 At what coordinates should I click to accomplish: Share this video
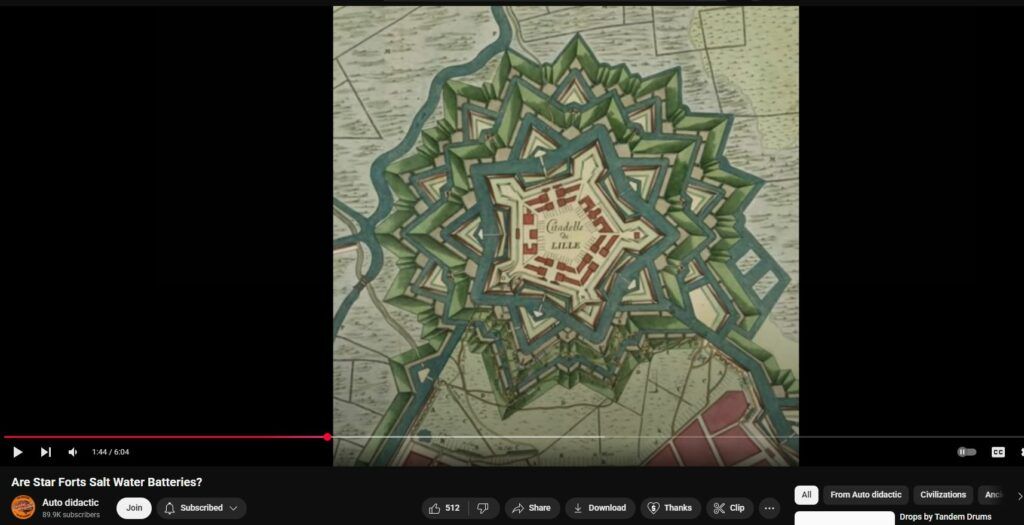(x=531, y=508)
